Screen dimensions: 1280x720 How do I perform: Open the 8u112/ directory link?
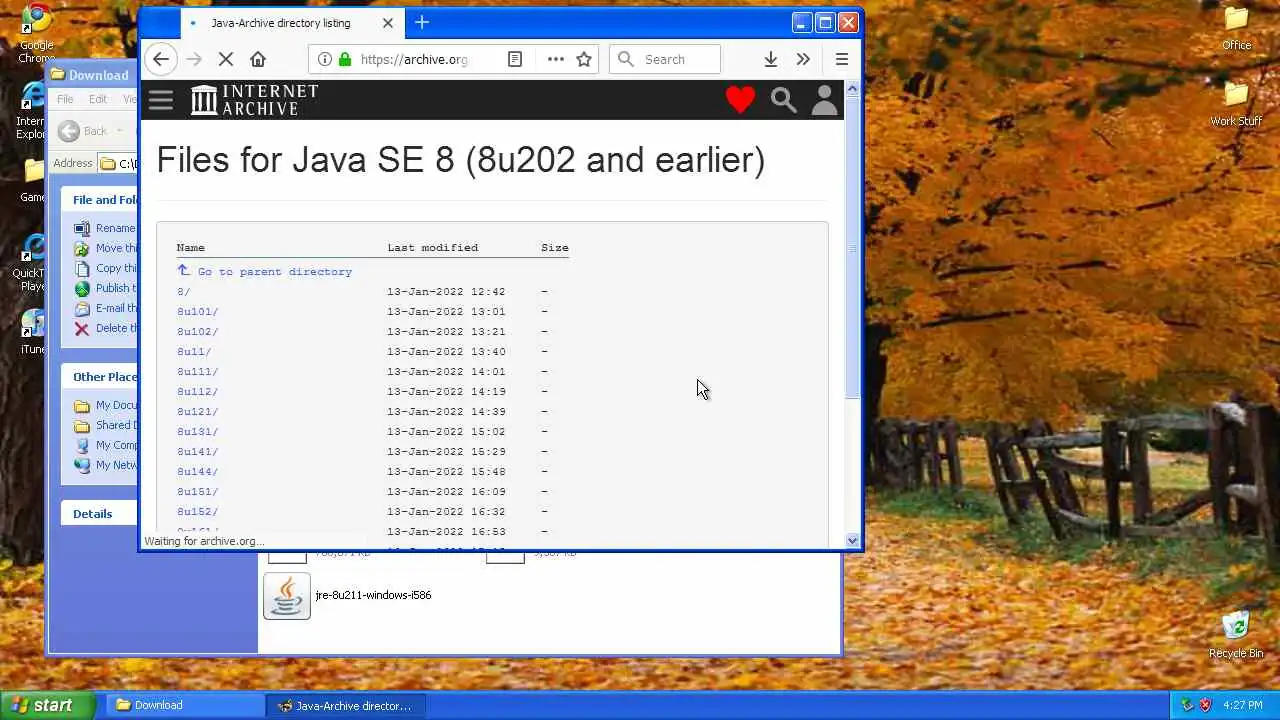point(198,392)
